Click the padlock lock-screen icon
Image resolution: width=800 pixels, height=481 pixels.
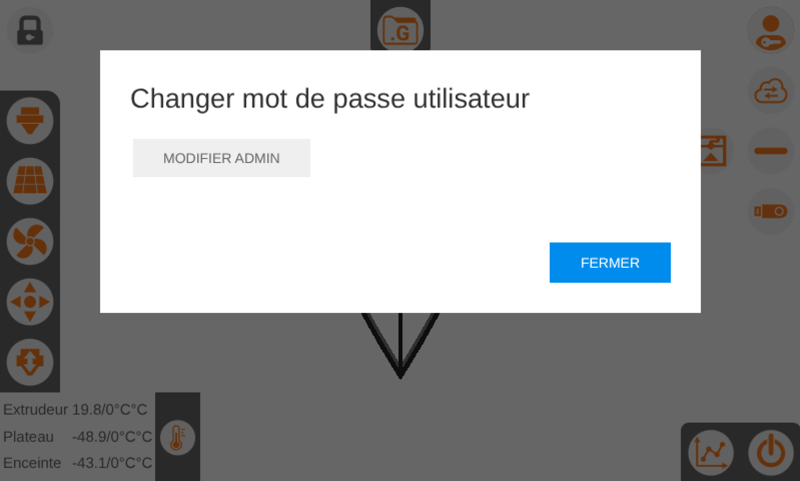pos(30,31)
